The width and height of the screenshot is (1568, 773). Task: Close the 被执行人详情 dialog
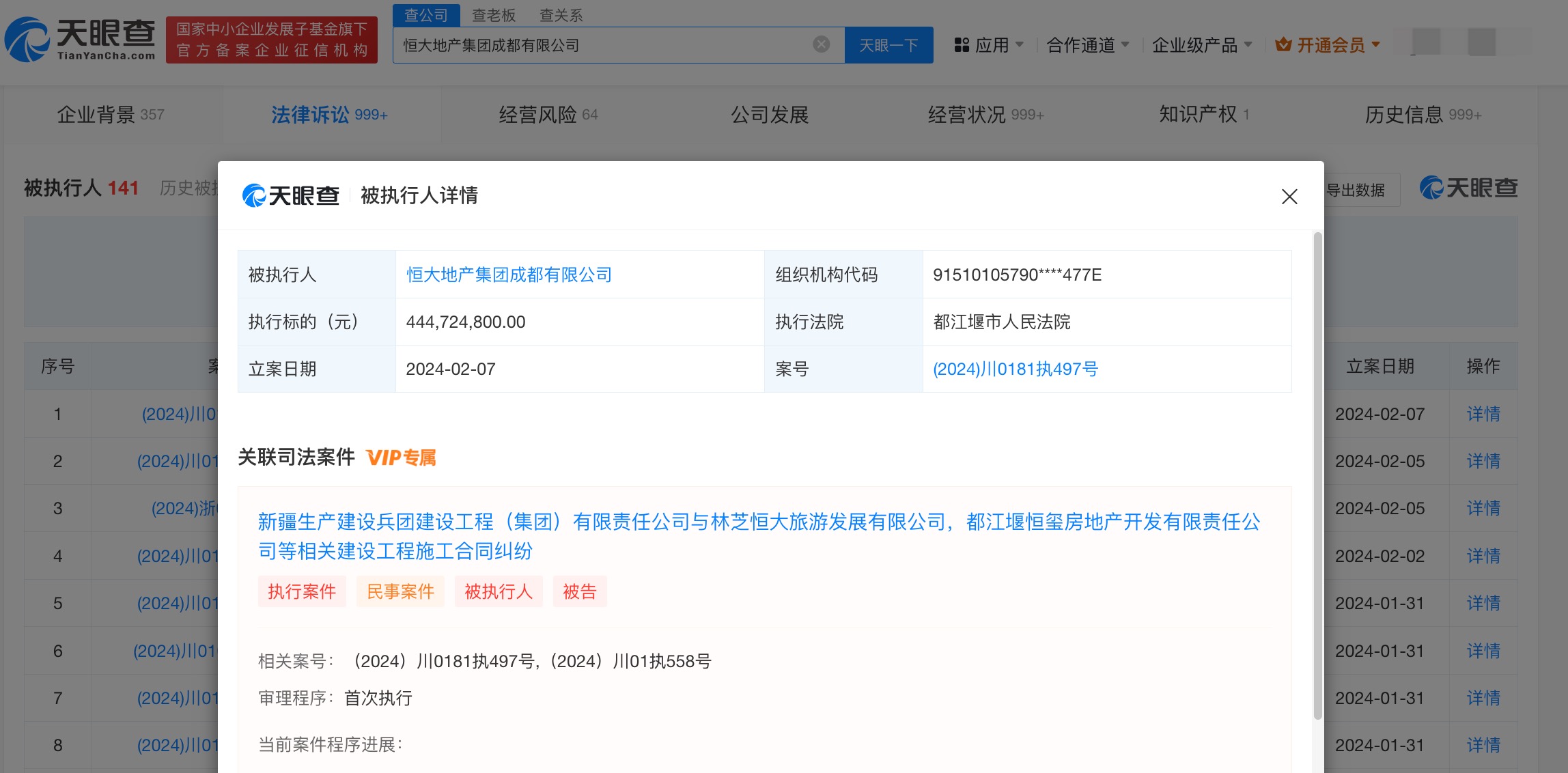point(1289,197)
